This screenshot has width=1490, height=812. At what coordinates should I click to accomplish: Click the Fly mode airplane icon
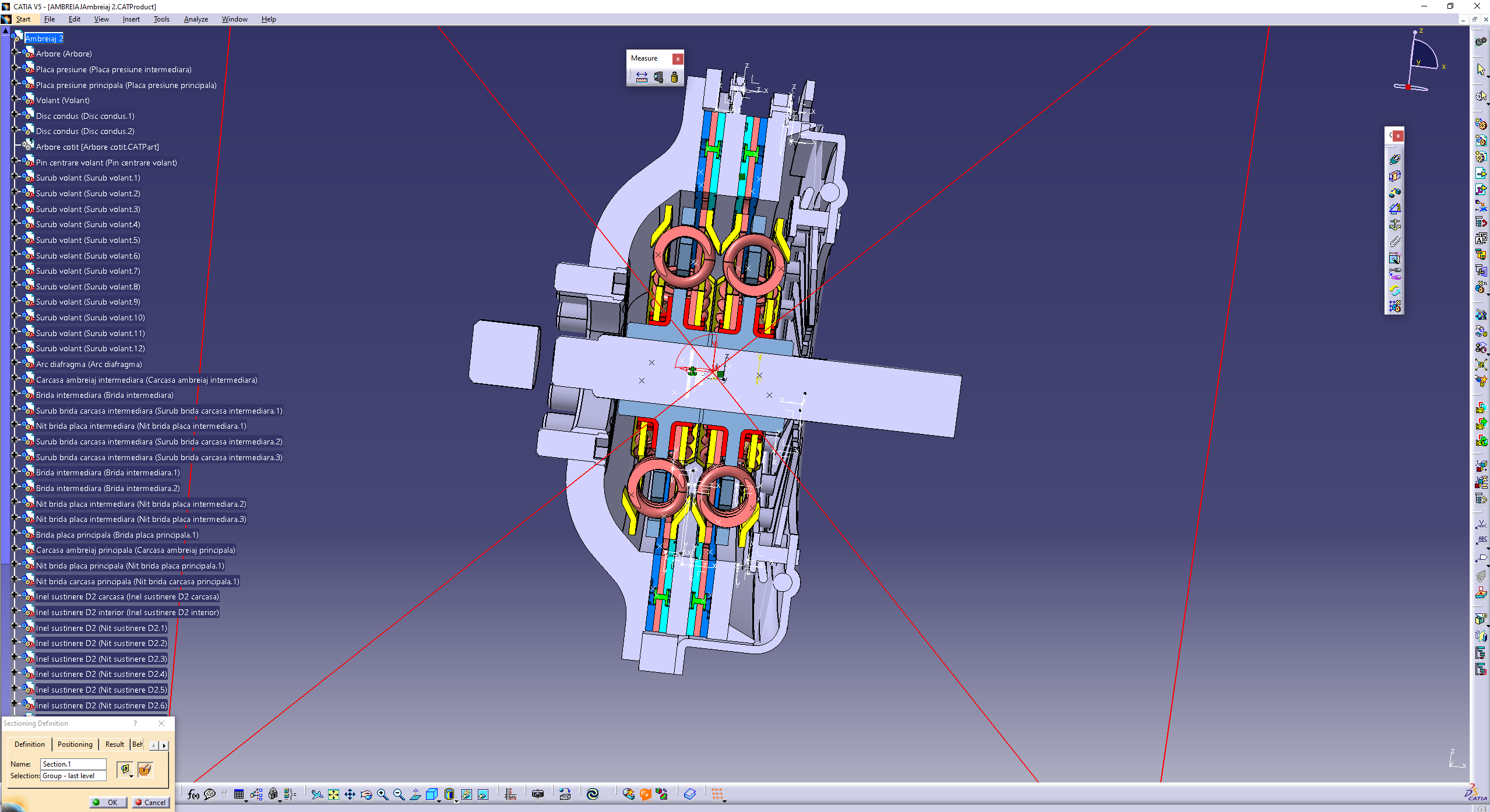(316, 795)
